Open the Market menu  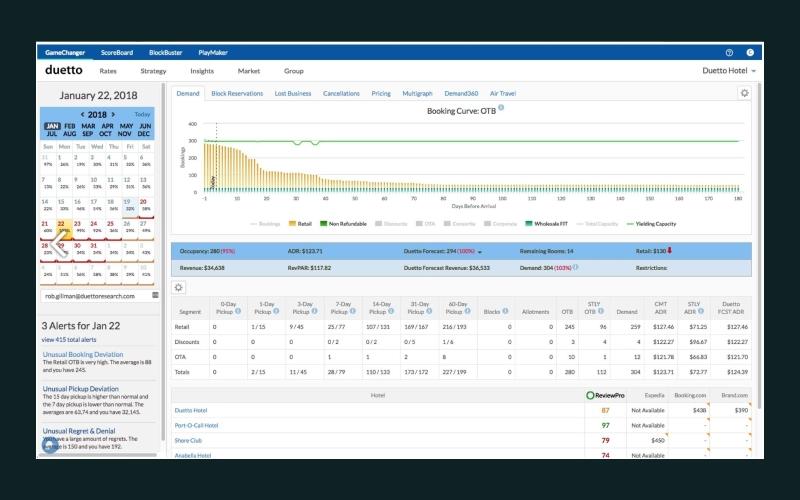click(249, 71)
